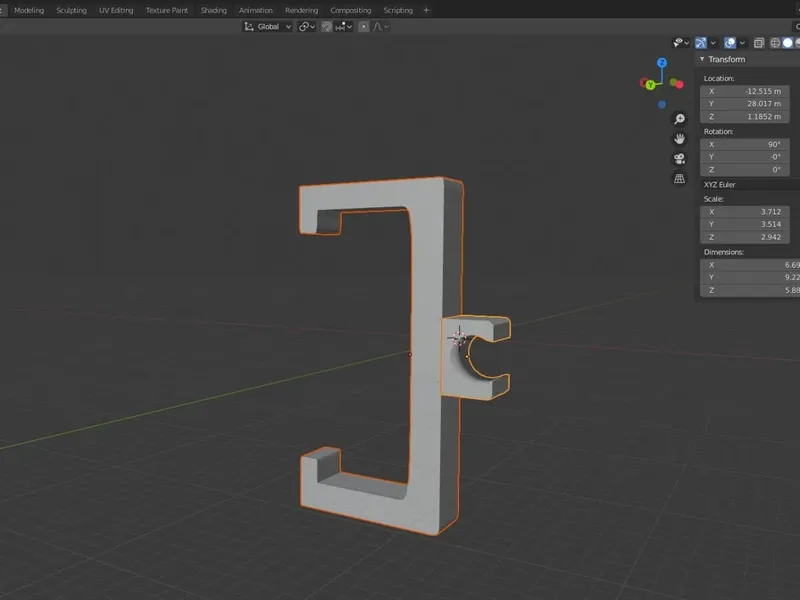Open the Animation workspace tab
The width and height of the screenshot is (800, 600).
click(x=256, y=10)
